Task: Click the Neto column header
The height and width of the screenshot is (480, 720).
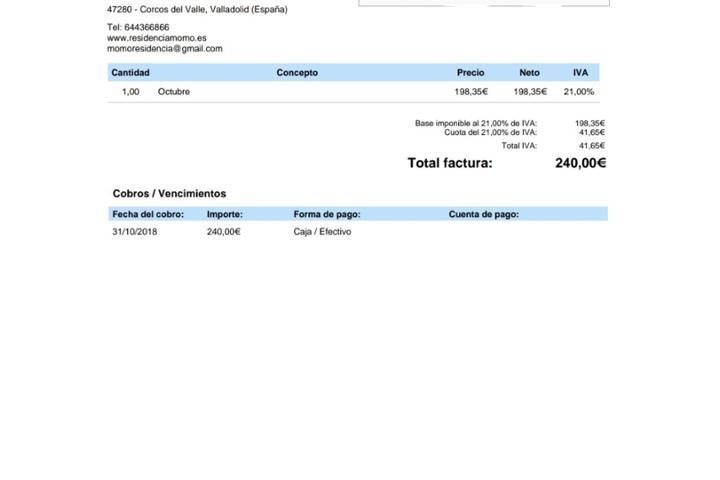Action: [x=529, y=73]
